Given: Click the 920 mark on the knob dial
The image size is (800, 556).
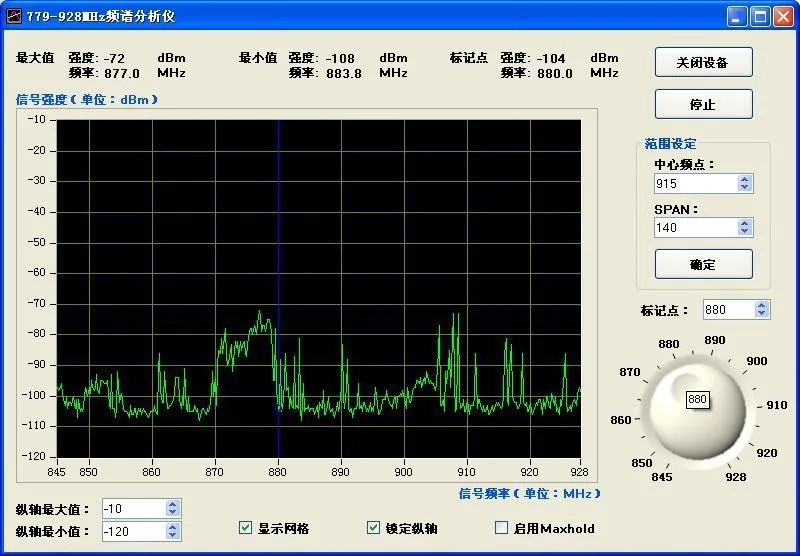Looking at the screenshot, I should point(767,453).
